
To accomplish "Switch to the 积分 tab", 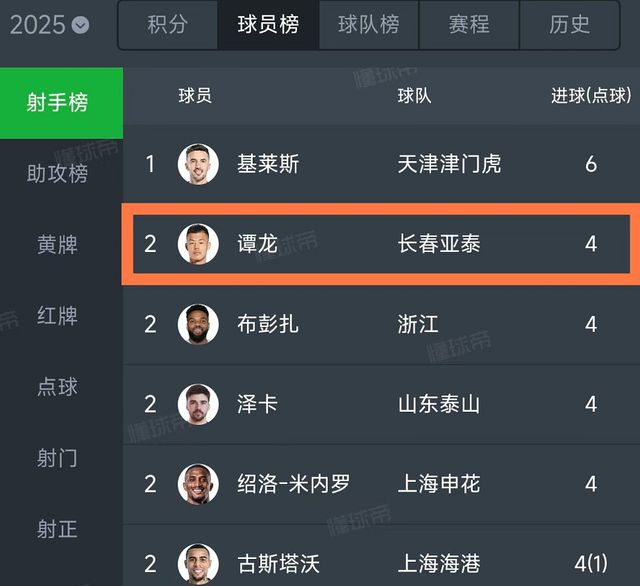I will pos(167,25).
